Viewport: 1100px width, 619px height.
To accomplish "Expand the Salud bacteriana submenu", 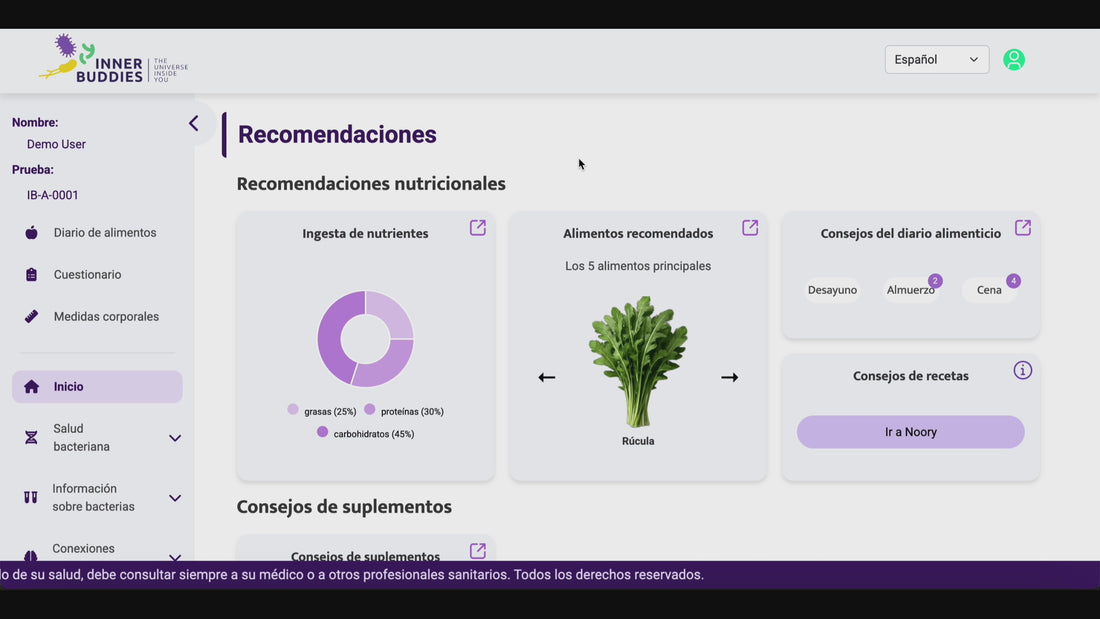I will 175,438.
